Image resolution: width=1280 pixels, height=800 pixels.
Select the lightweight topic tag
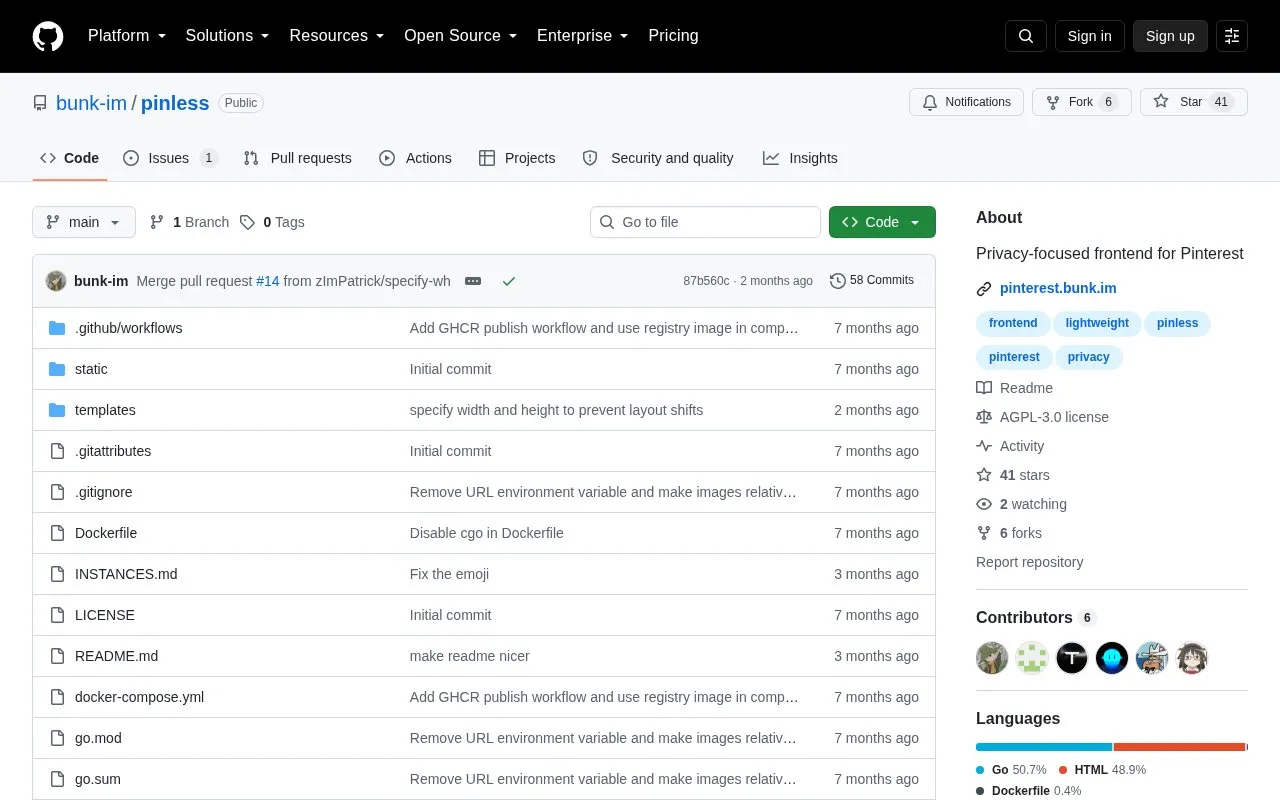[x=1097, y=323]
